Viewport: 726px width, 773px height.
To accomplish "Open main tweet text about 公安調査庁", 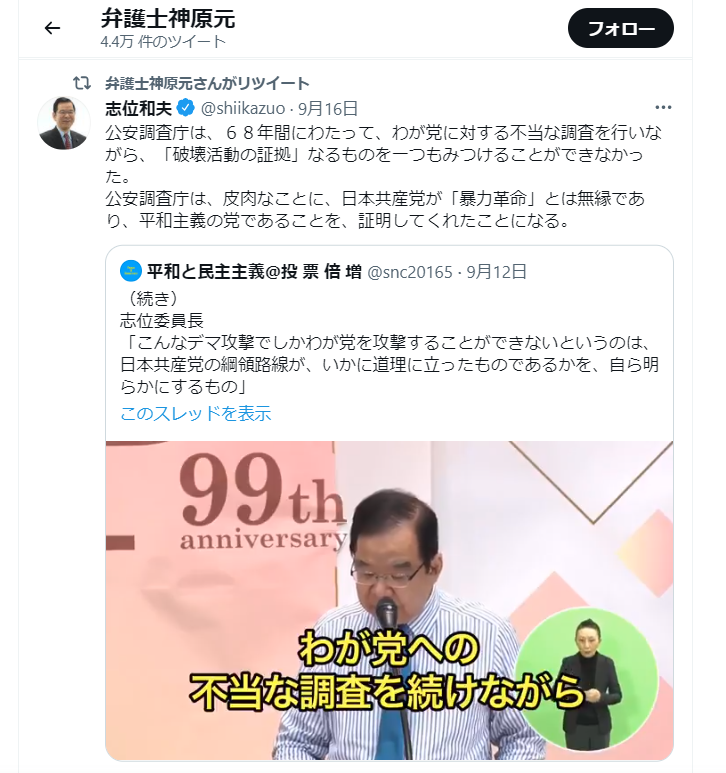I will point(383,176).
